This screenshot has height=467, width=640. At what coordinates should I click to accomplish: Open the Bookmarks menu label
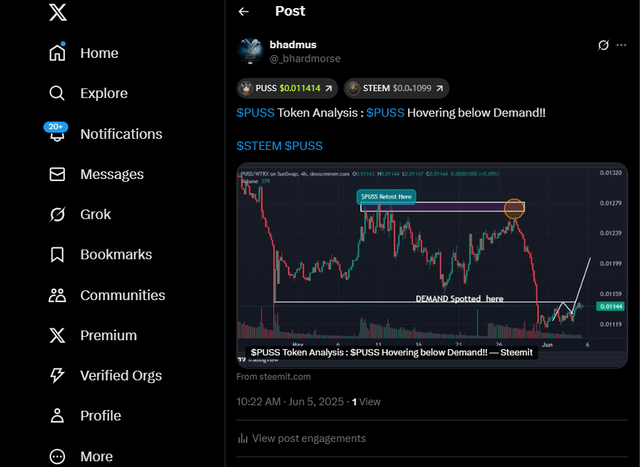pos(116,254)
